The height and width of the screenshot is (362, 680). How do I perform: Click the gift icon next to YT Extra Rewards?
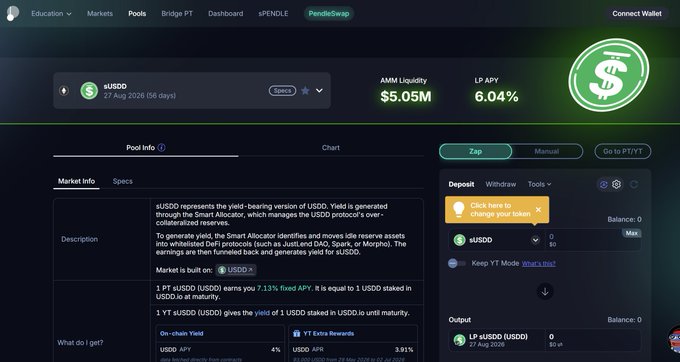(x=297, y=333)
